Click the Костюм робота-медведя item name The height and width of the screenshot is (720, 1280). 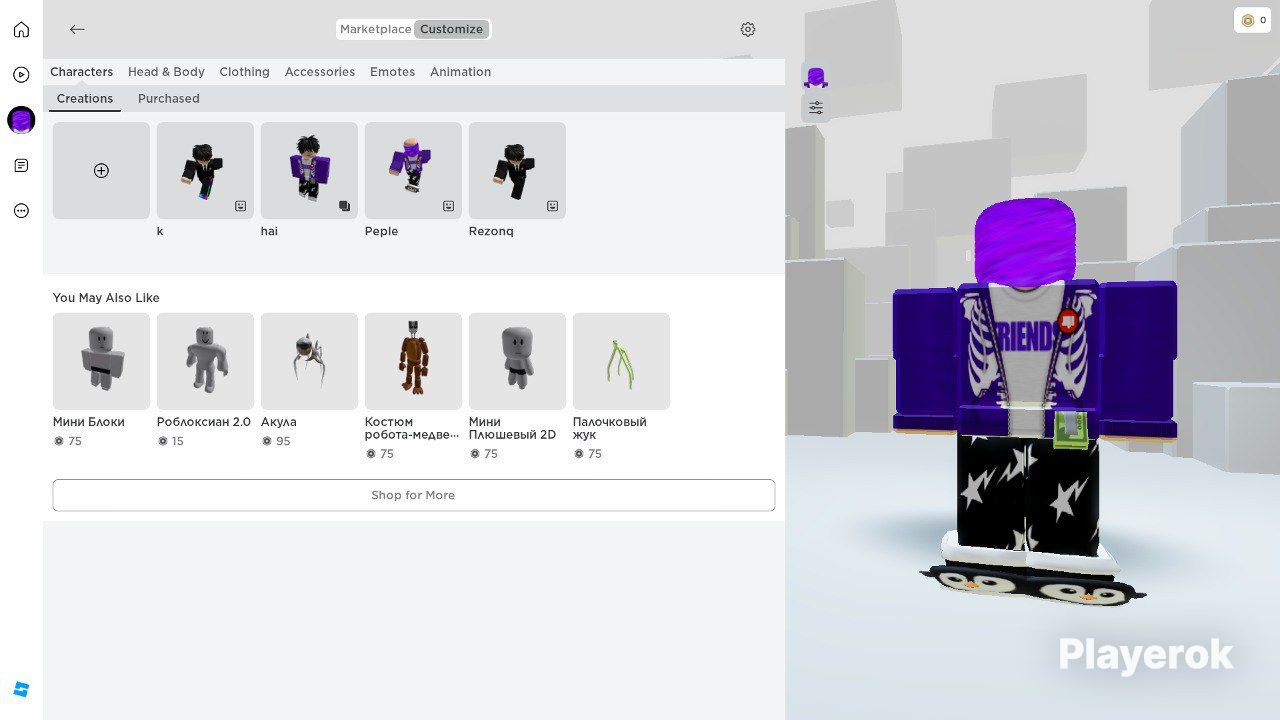(x=412, y=428)
